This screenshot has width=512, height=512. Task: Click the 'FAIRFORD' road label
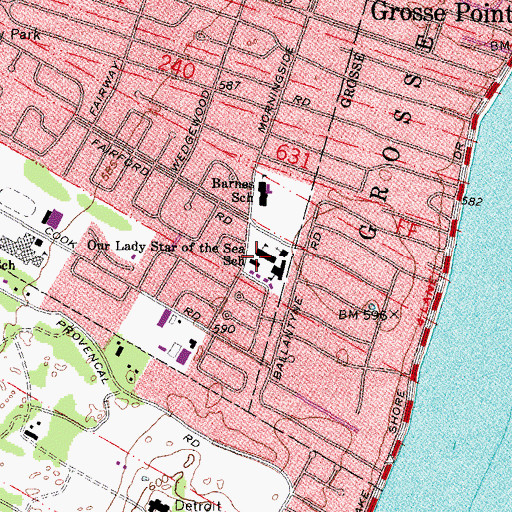pyautogui.click(x=120, y=157)
